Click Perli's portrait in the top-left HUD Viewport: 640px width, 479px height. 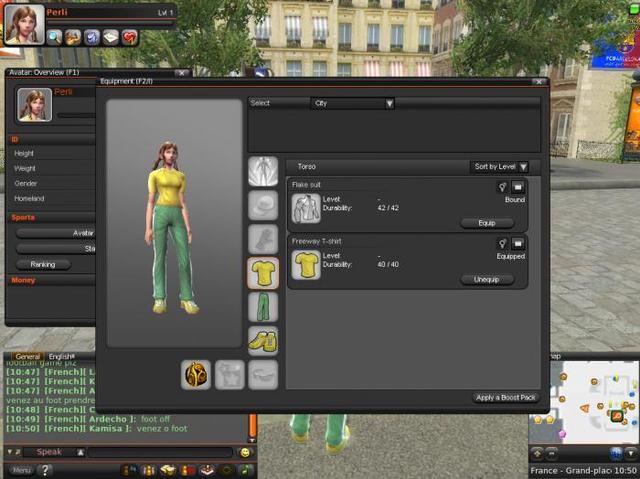tap(24, 24)
